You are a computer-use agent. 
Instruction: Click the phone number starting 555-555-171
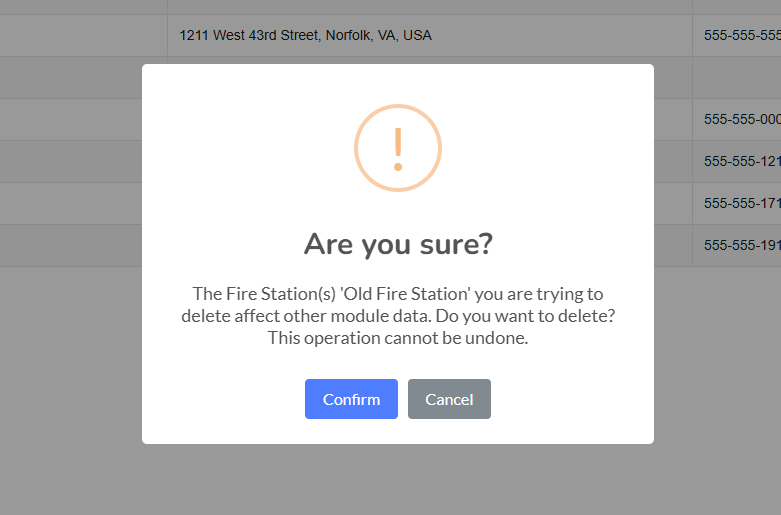(742, 203)
